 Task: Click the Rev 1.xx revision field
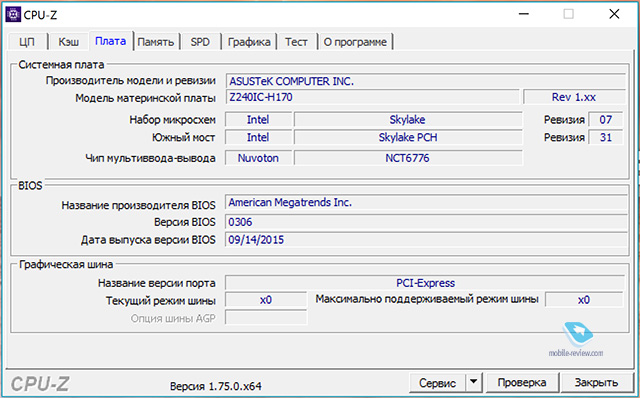coord(574,97)
